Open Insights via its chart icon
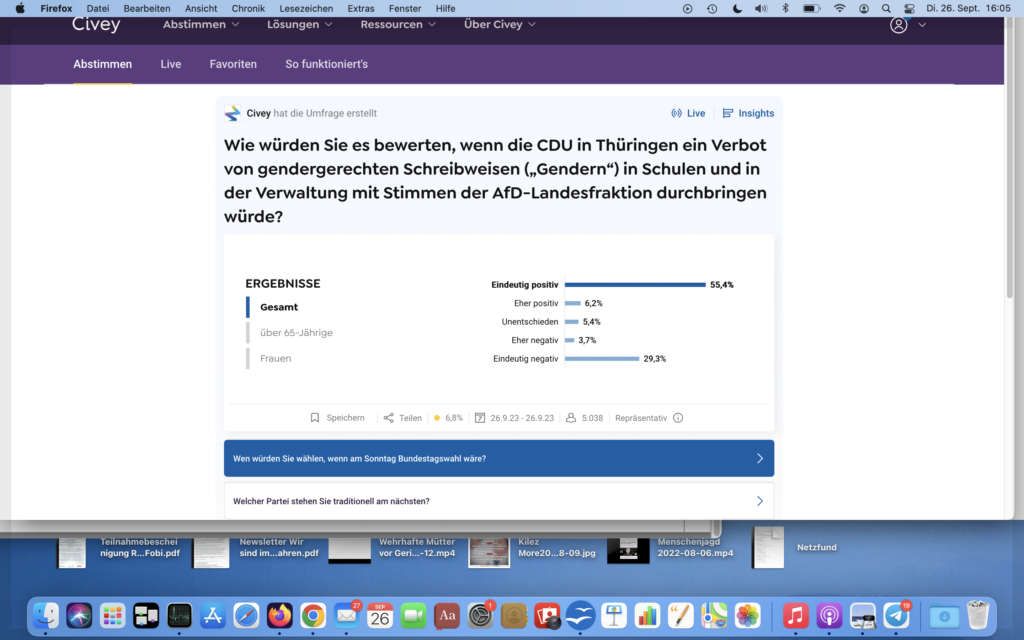This screenshot has width=1024, height=640. pyautogui.click(x=728, y=114)
